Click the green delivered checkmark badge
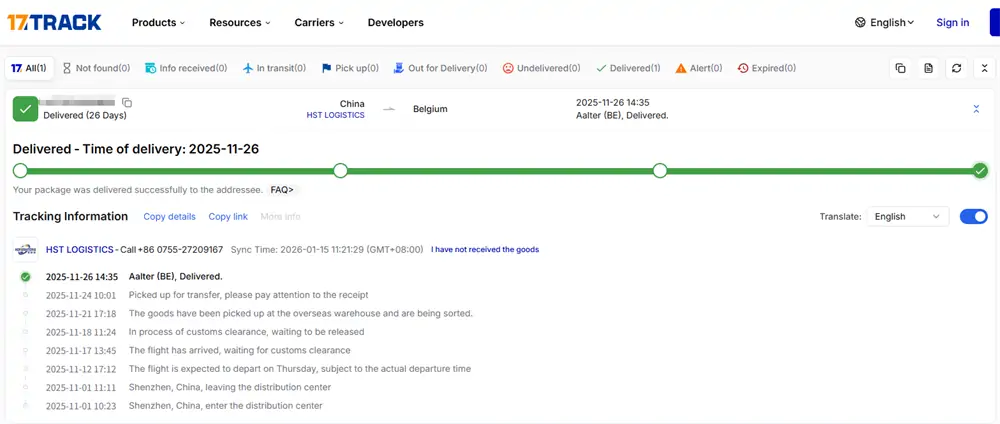1000x424 pixels. 25,108
